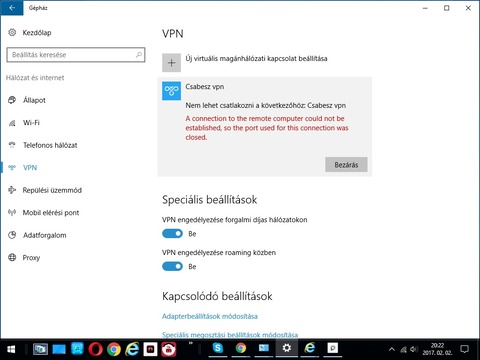Screen dimensions: 480x360
Task: Open pinned Internet Explorer in the taskbar
Action: tap(132, 349)
